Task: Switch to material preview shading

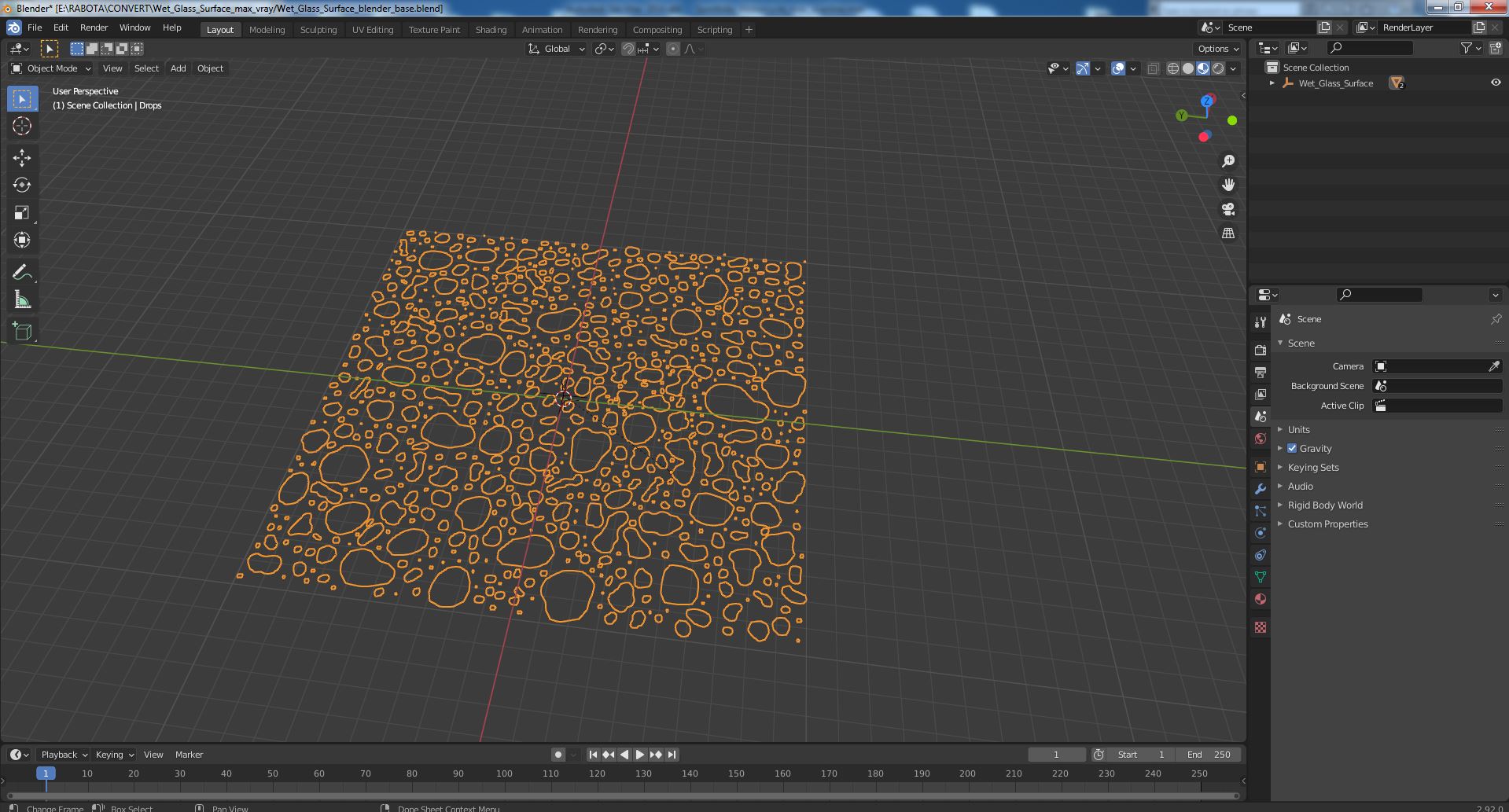Action: pos(1203,68)
